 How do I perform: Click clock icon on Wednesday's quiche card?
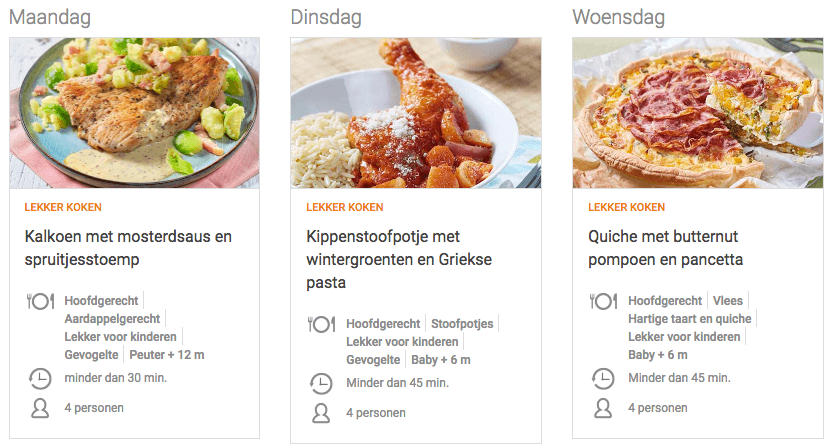pos(604,378)
